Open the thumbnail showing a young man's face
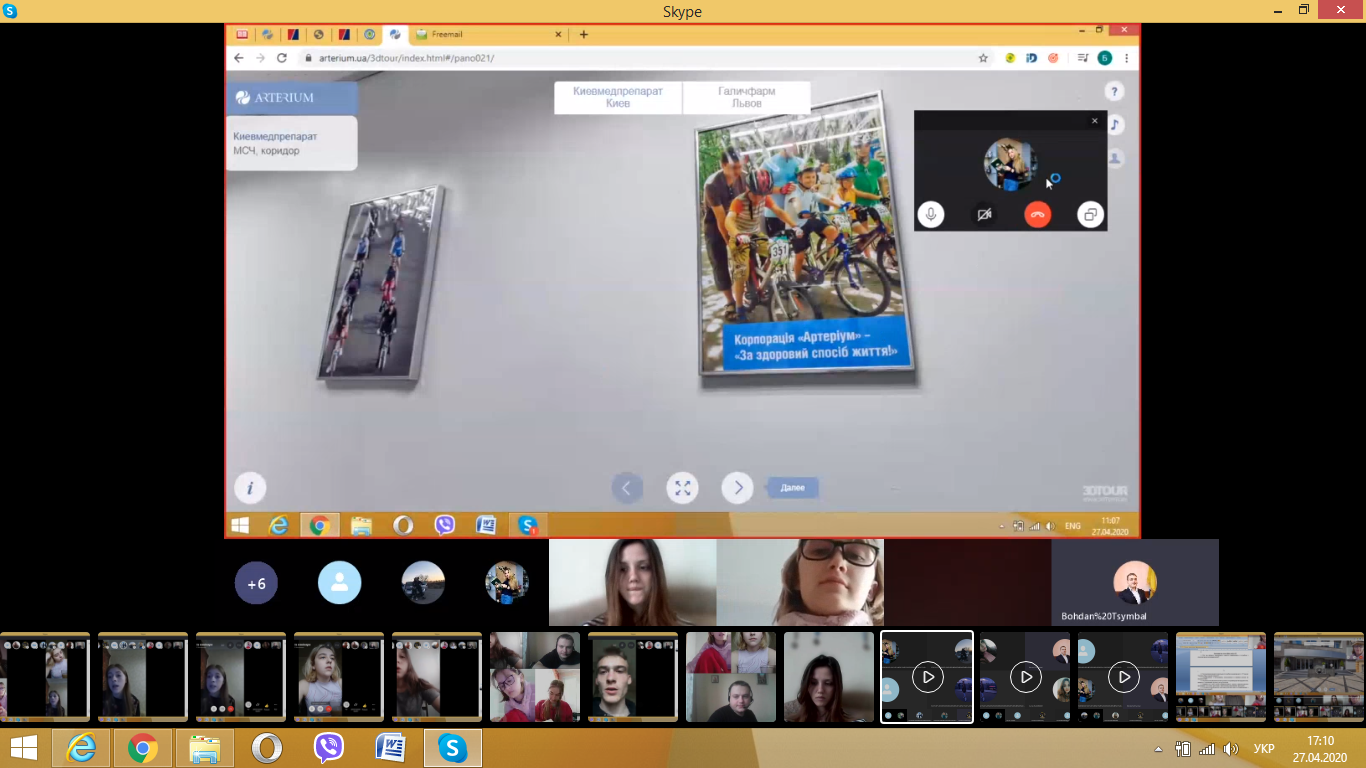 click(633, 677)
